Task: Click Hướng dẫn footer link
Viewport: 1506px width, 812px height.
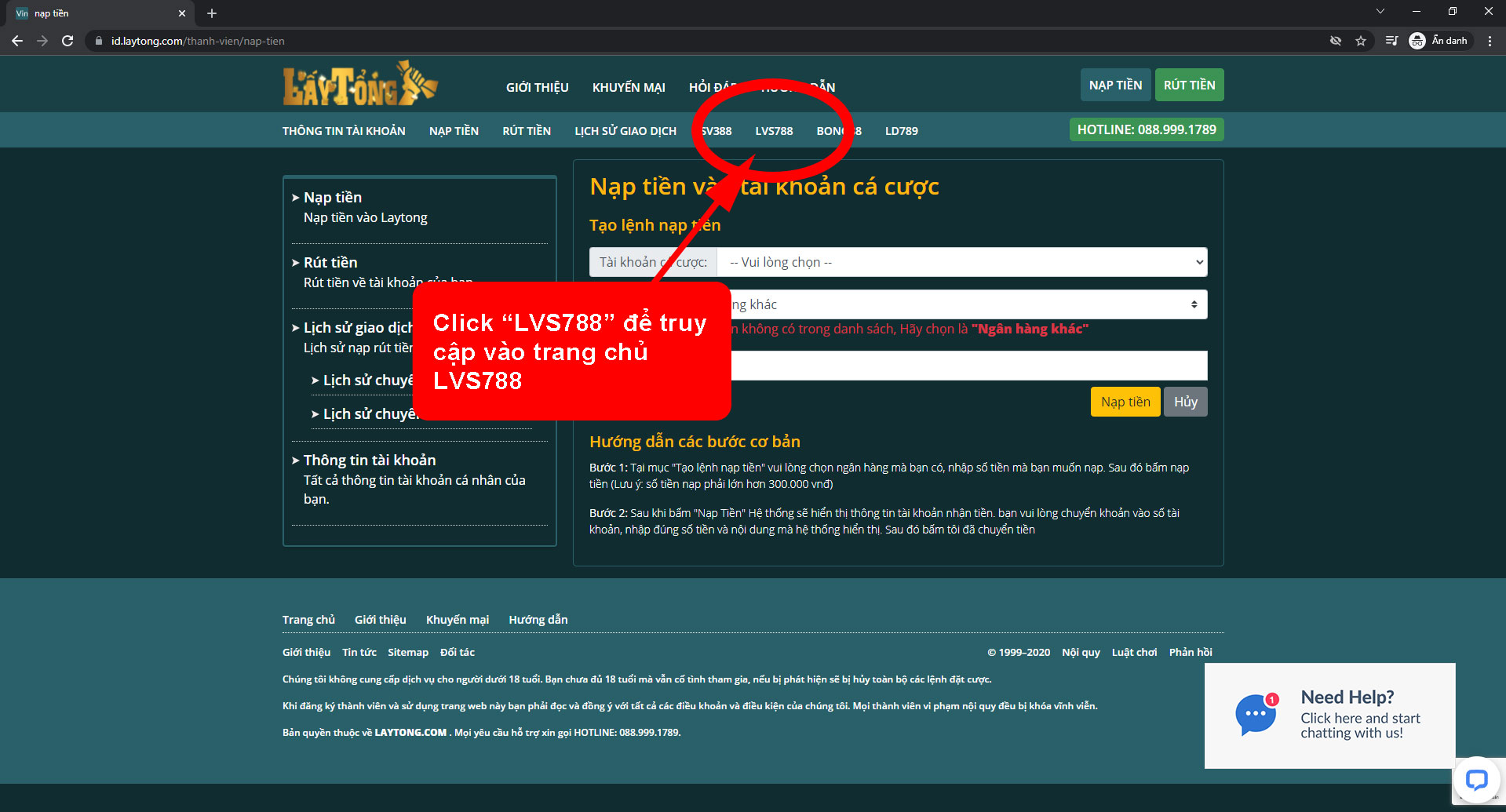Action: (x=538, y=620)
